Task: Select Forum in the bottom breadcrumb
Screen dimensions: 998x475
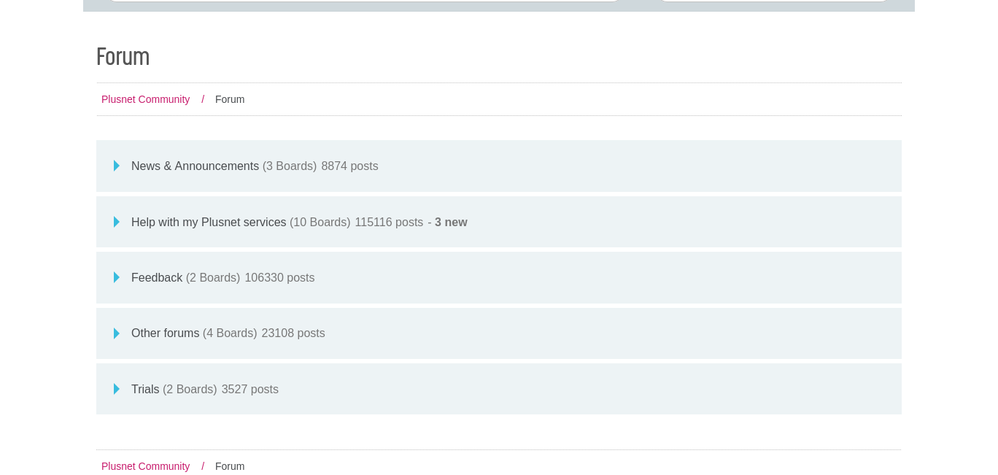Action: (x=229, y=466)
